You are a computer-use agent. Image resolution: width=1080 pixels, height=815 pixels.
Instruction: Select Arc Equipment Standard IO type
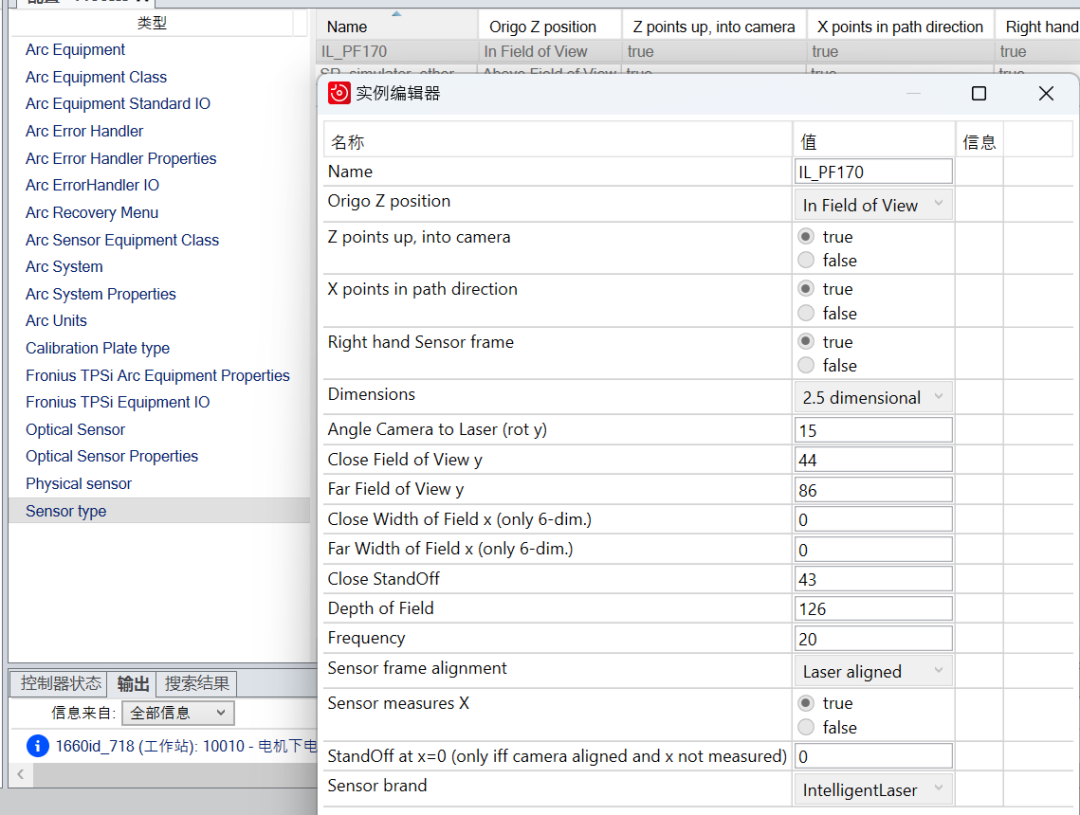point(118,103)
